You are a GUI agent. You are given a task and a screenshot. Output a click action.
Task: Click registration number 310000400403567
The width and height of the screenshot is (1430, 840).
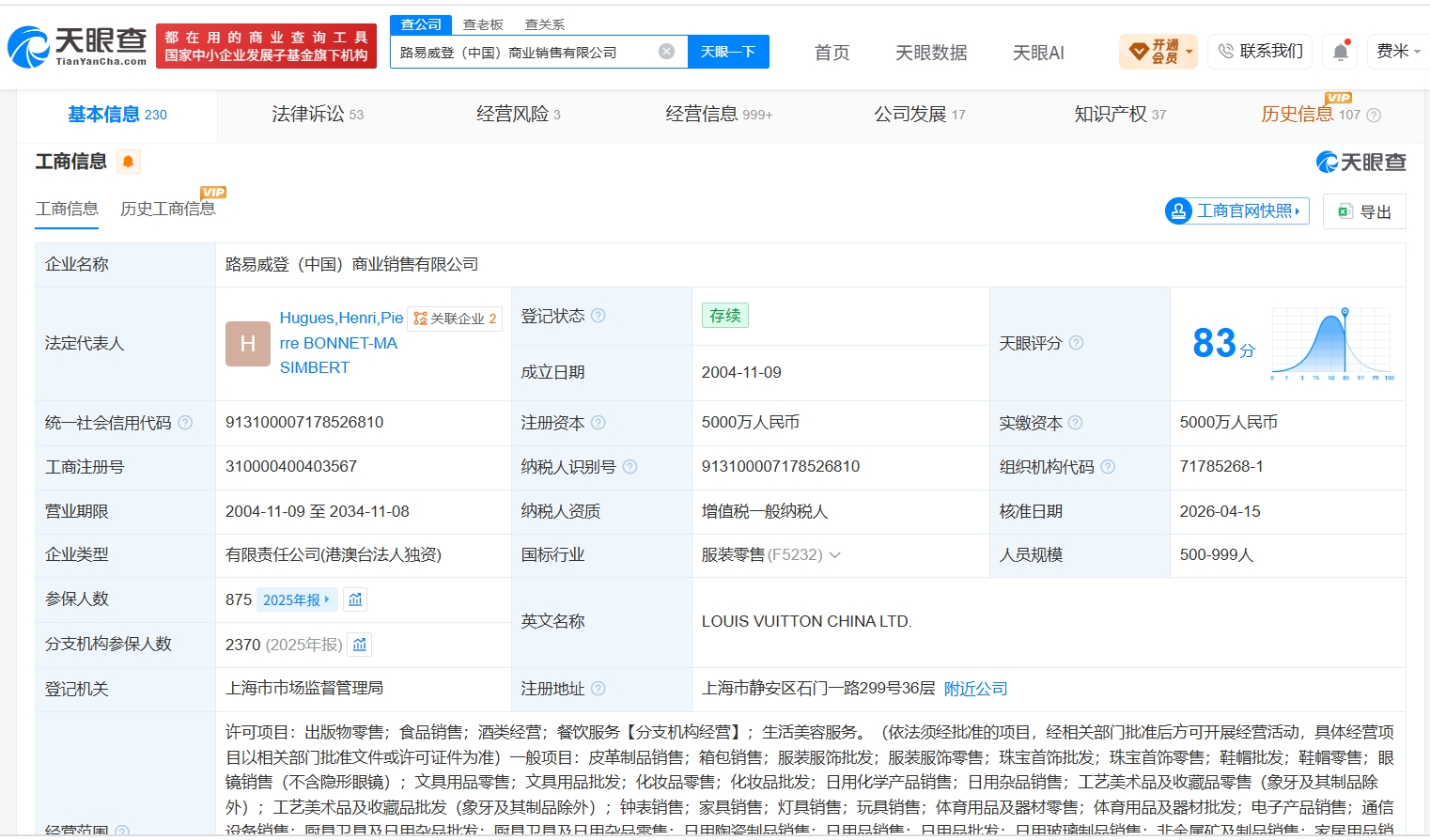pos(291,467)
